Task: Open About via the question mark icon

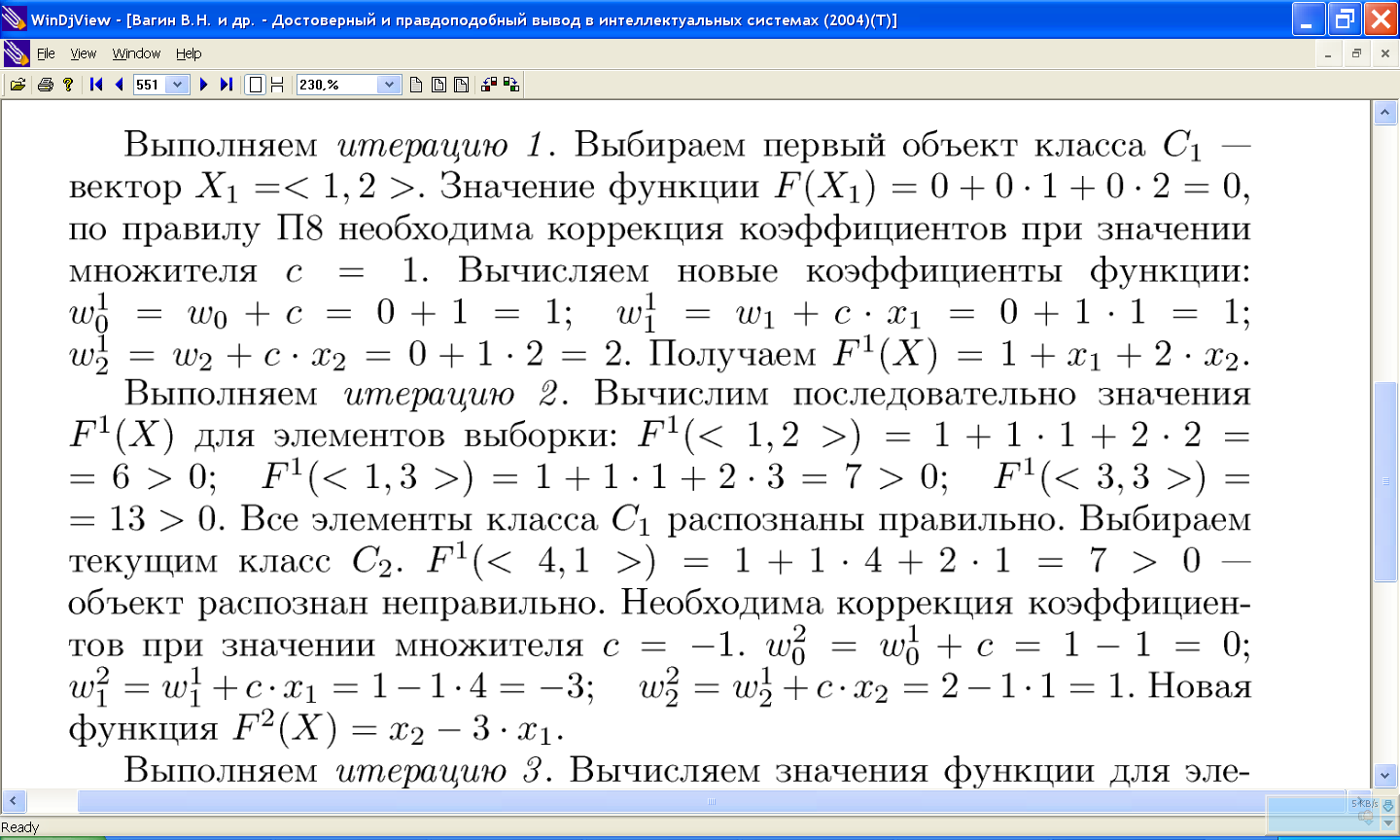Action: 68,85
